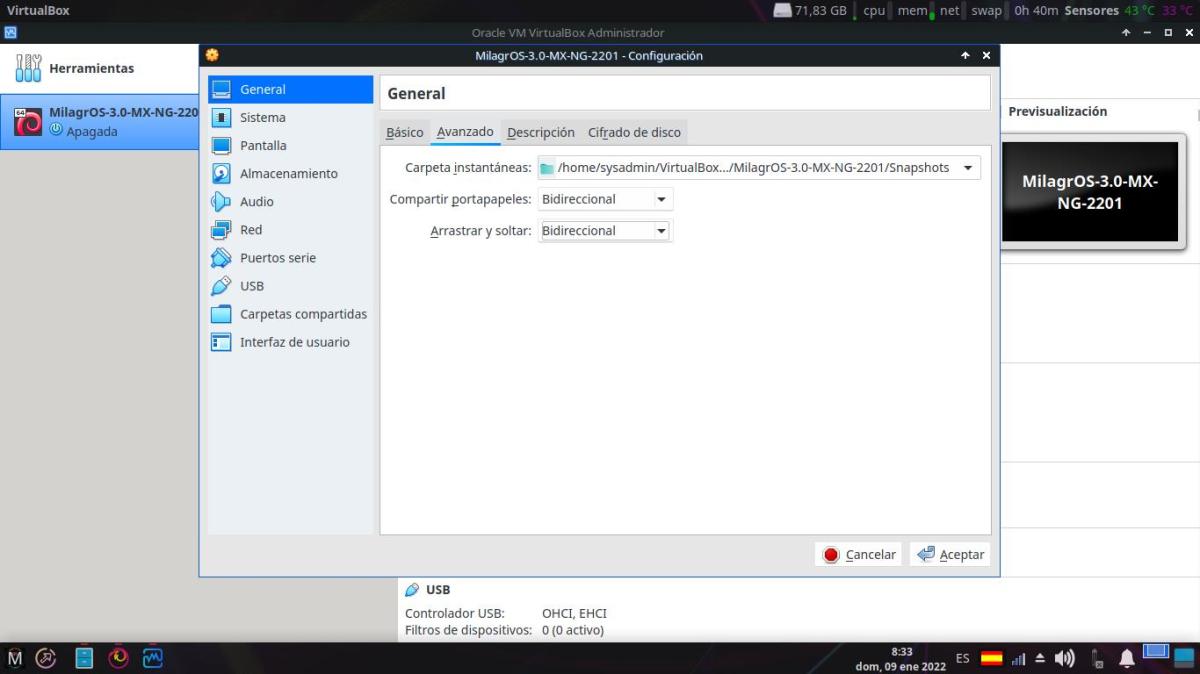Open Carpetas compartidas settings
The height and width of the screenshot is (674, 1200).
click(303, 314)
